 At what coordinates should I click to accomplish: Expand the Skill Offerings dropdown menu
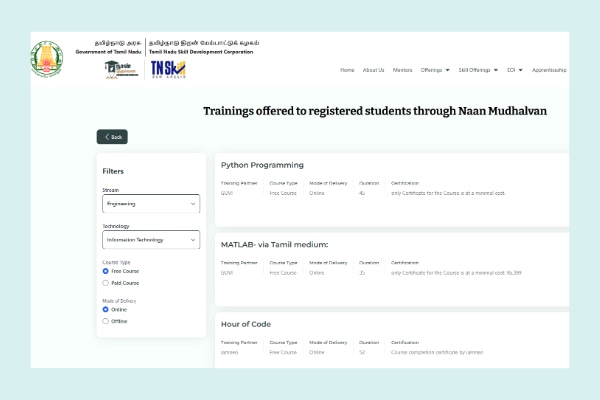(478, 70)
